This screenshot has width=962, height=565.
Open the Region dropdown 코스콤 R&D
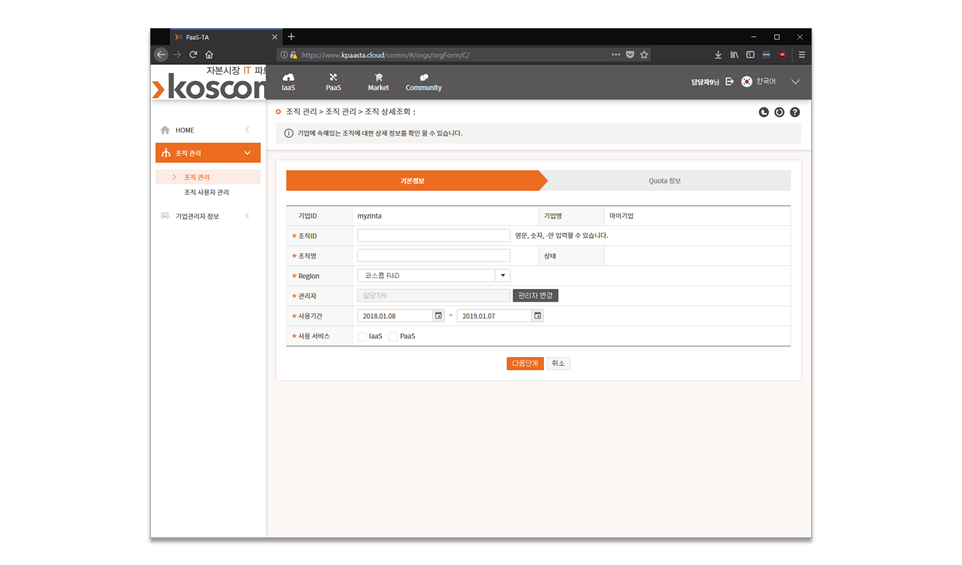coord(434,275)
